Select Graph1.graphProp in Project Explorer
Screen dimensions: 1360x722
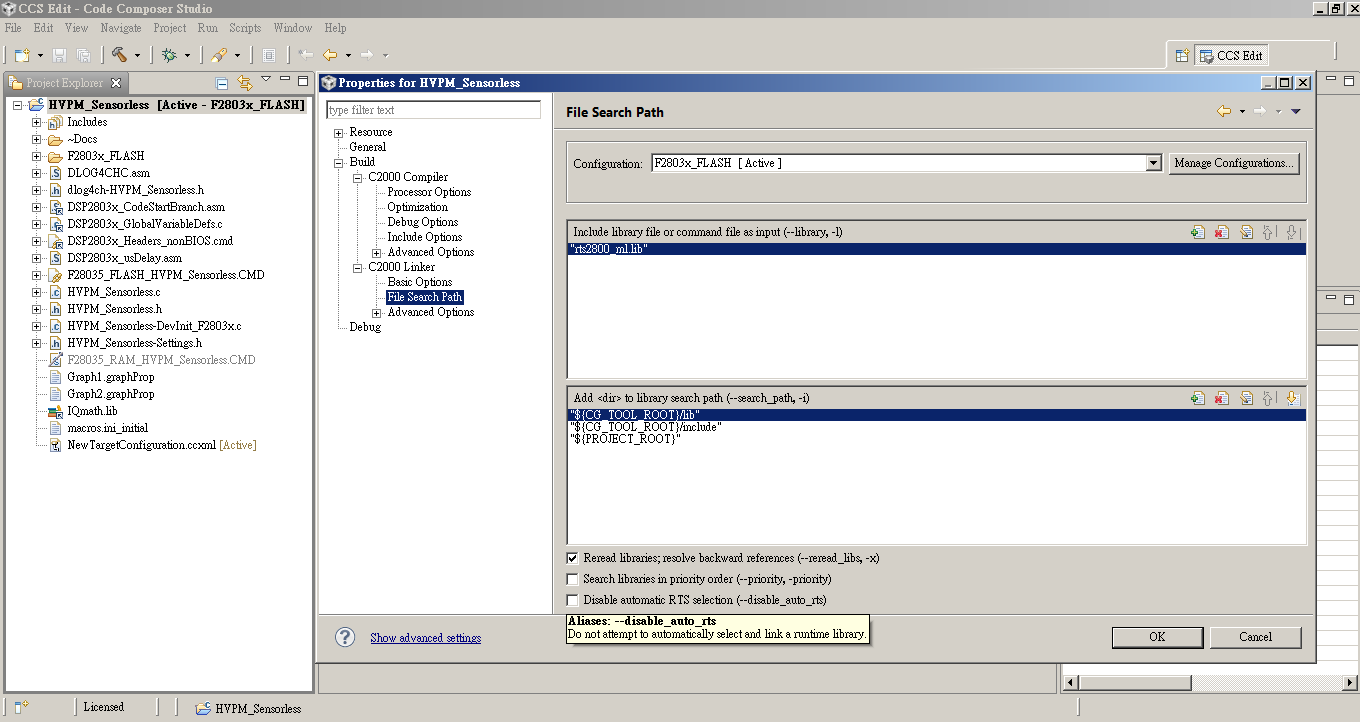pos(110,377)
